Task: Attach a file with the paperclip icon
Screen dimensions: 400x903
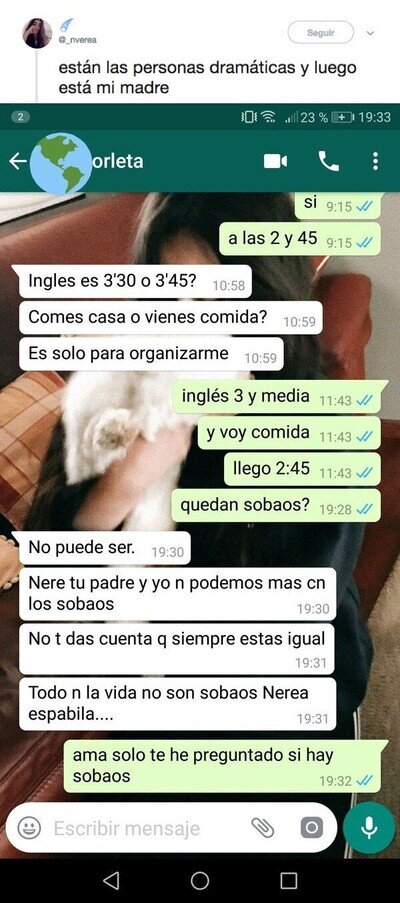Action: pos(263,828)
